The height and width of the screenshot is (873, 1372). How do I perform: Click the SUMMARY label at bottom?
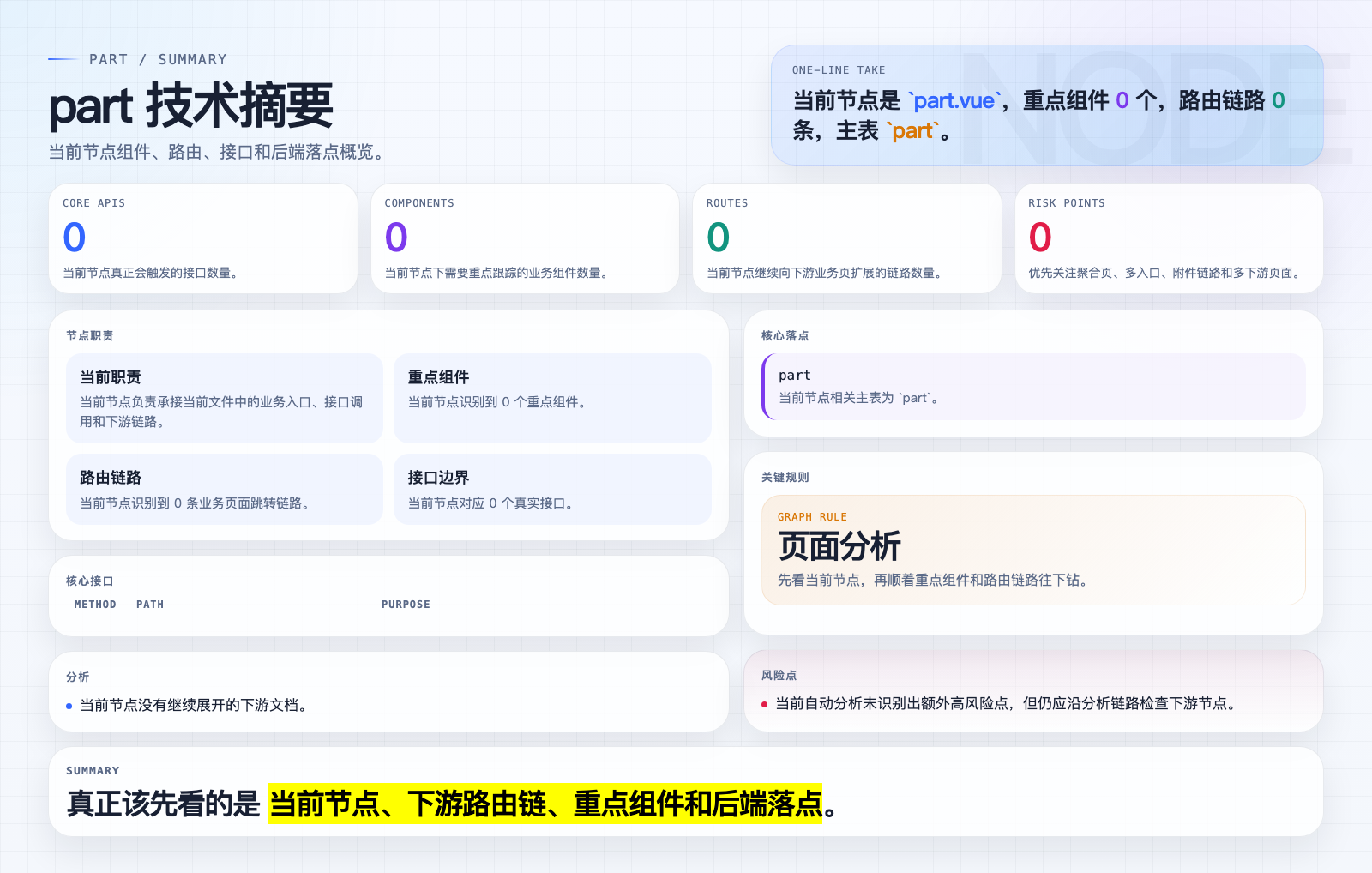click(x=93, y=771)
